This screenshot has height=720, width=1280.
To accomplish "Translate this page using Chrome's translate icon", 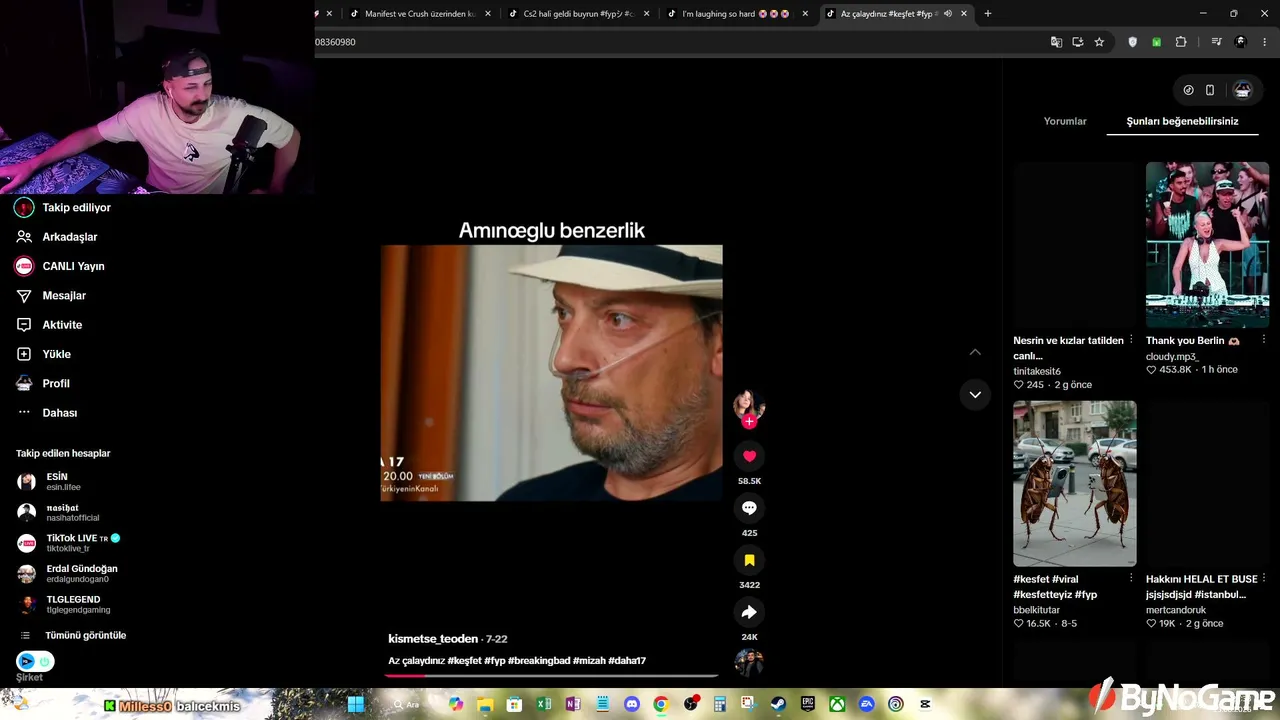I will pos(1056,42).
